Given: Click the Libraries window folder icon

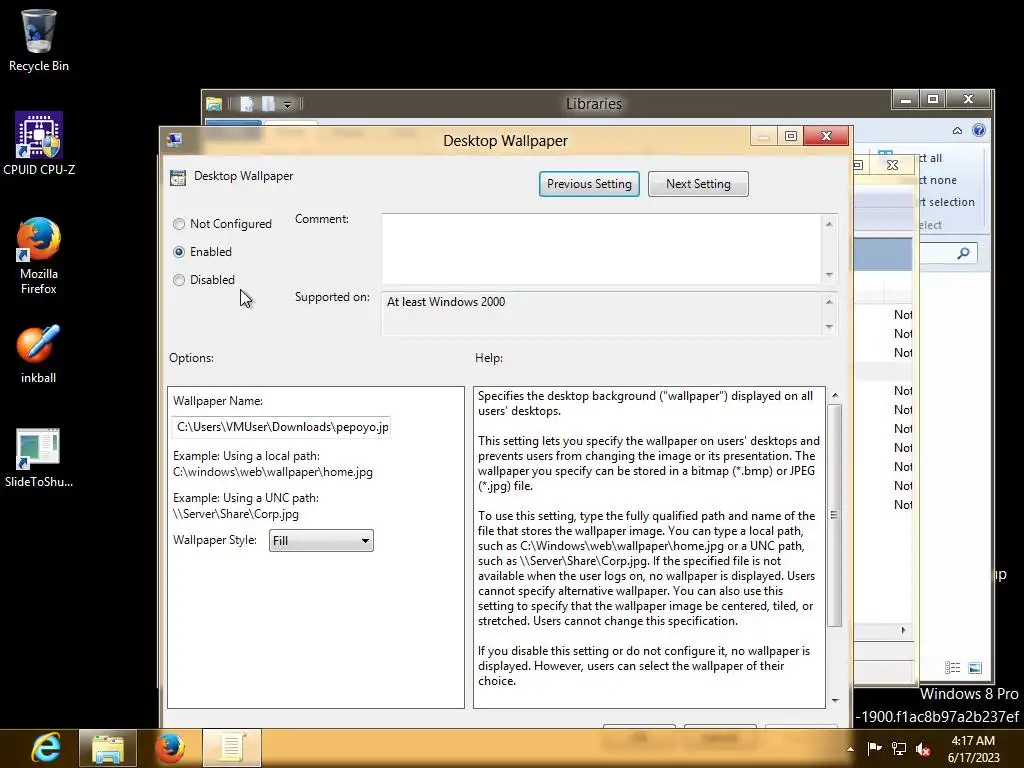Looking at the screenshot, I should pyautogui.click(x=214, y=103).
